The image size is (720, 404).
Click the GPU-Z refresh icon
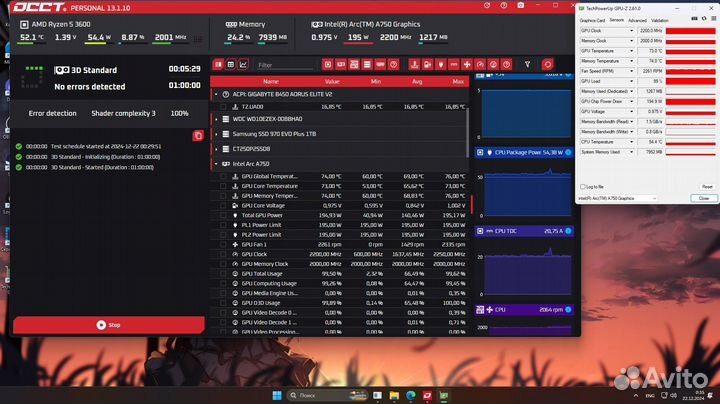pyautogui.click(x=704, y=19)
